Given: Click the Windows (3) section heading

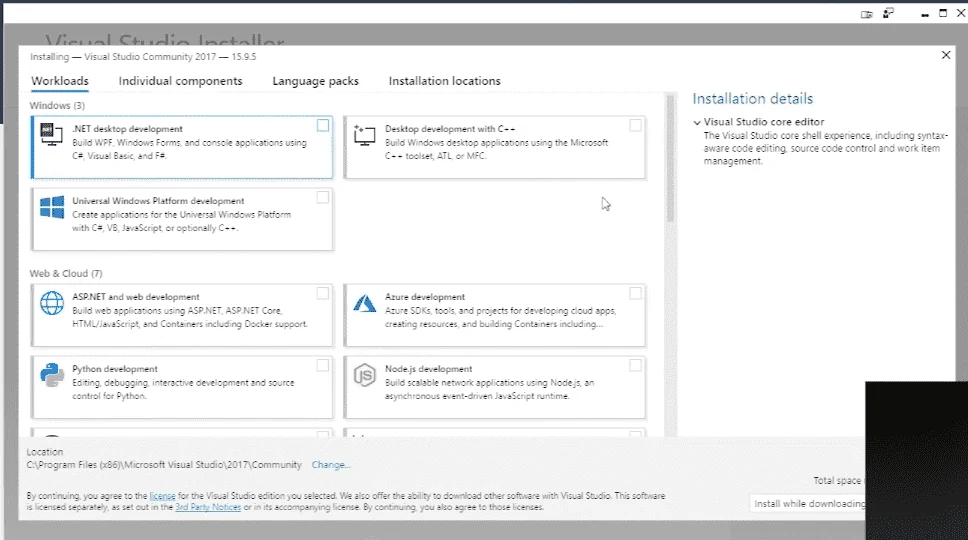Looking at the screenshot, I should tap(57, 106).
